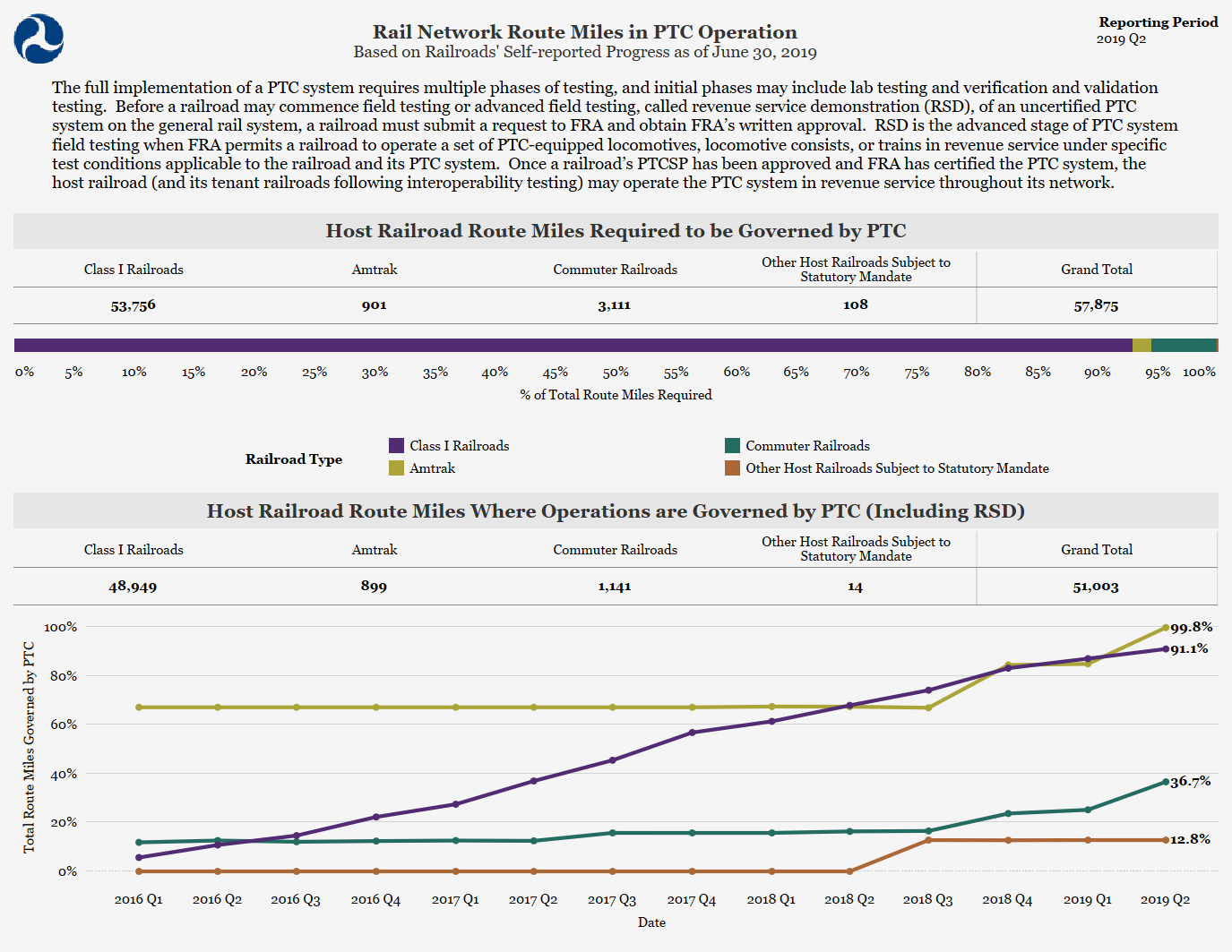Click the Class I Railroads 53,756 value

pyautogui.click(x=133, y=305)
